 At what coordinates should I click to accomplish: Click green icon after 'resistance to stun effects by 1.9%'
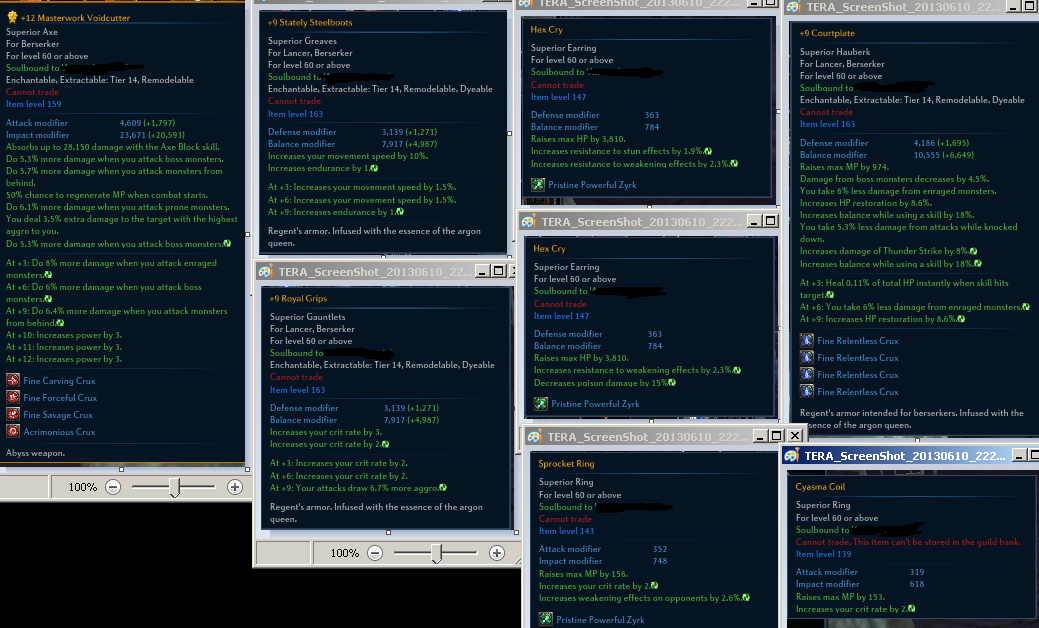click(x=708, y=151)
